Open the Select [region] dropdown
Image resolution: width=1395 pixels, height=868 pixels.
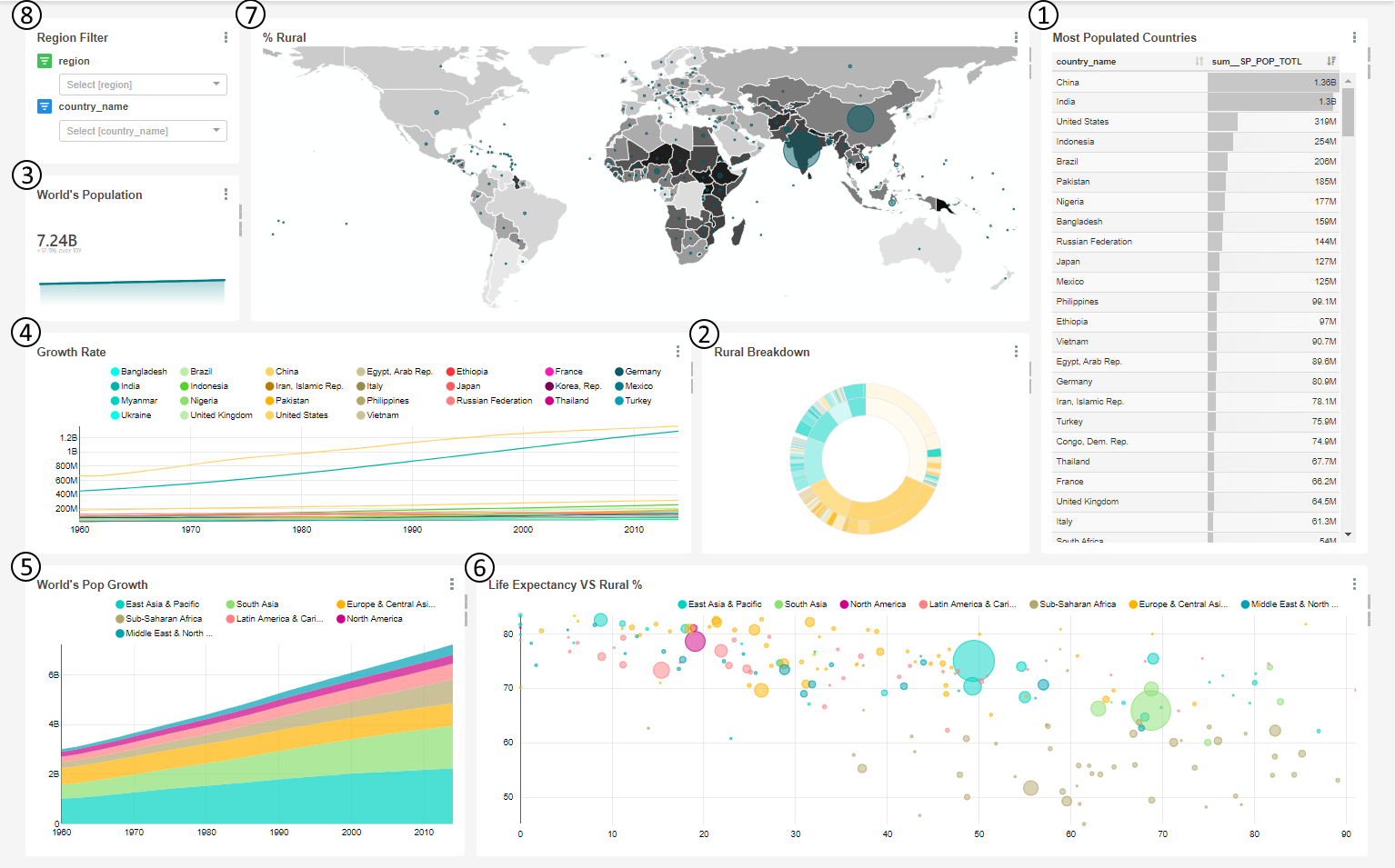tap(143, 85)
